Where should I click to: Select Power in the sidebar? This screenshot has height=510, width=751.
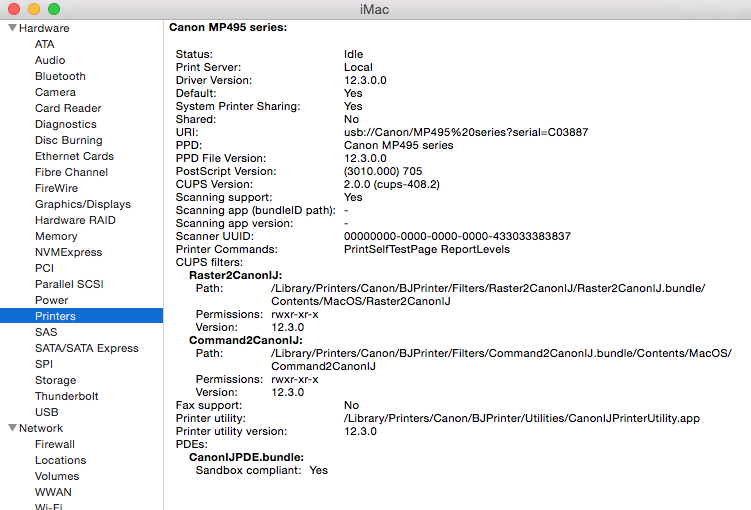coord(51,300)
